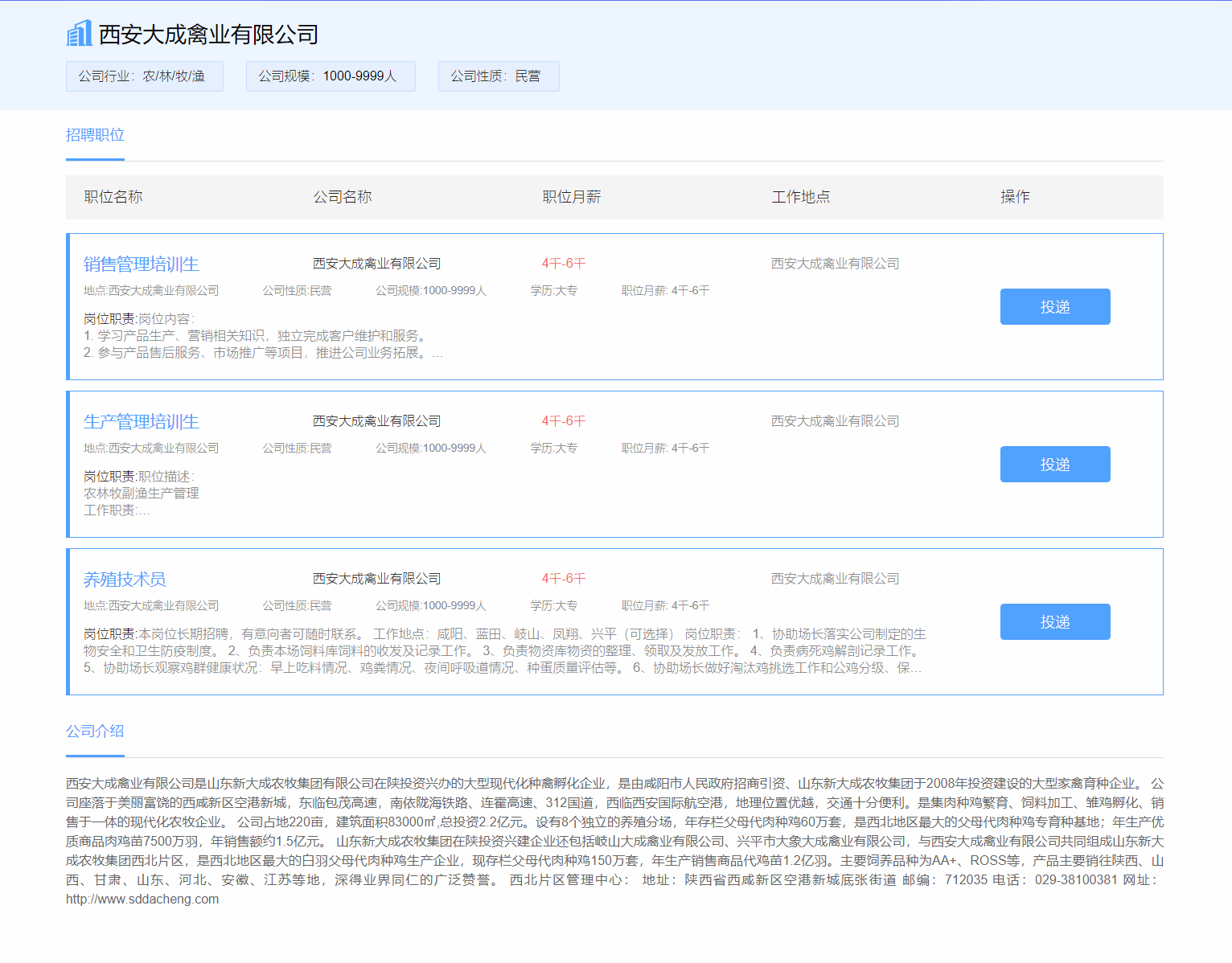Click the red salary text in 养殖技术员 row

563,579
